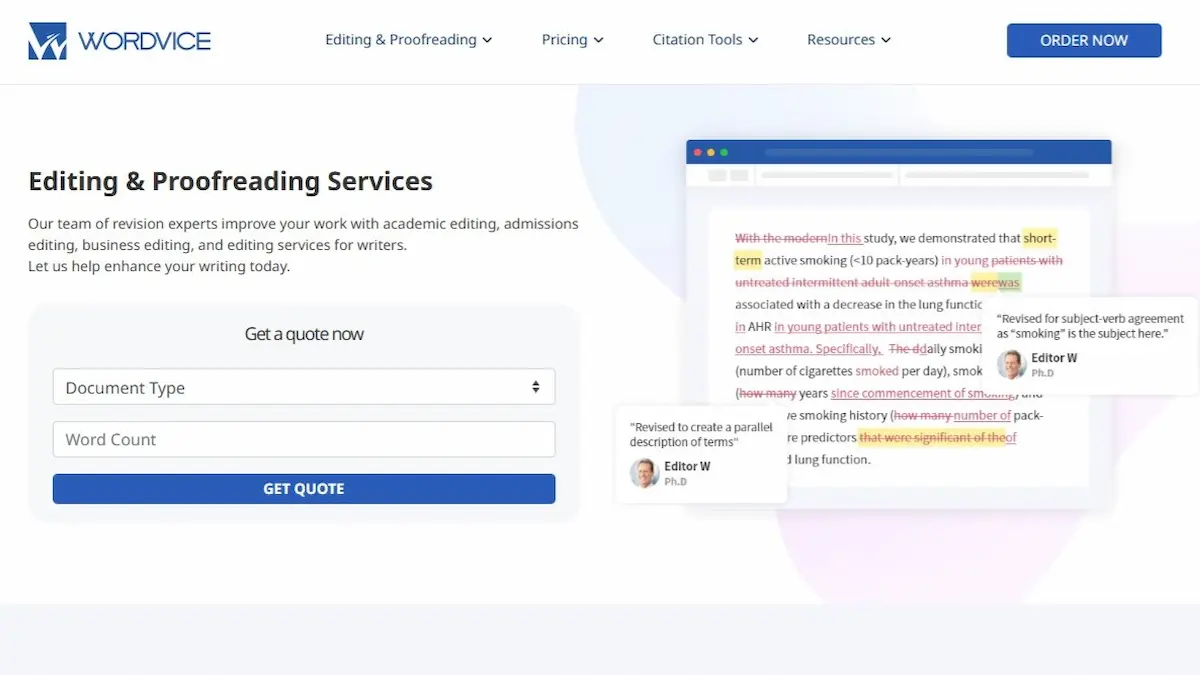Screen dimensions: 1200x675
Task: Click the ORDER NOW button
Action: pyautogui.click(x=1084, y=40)
